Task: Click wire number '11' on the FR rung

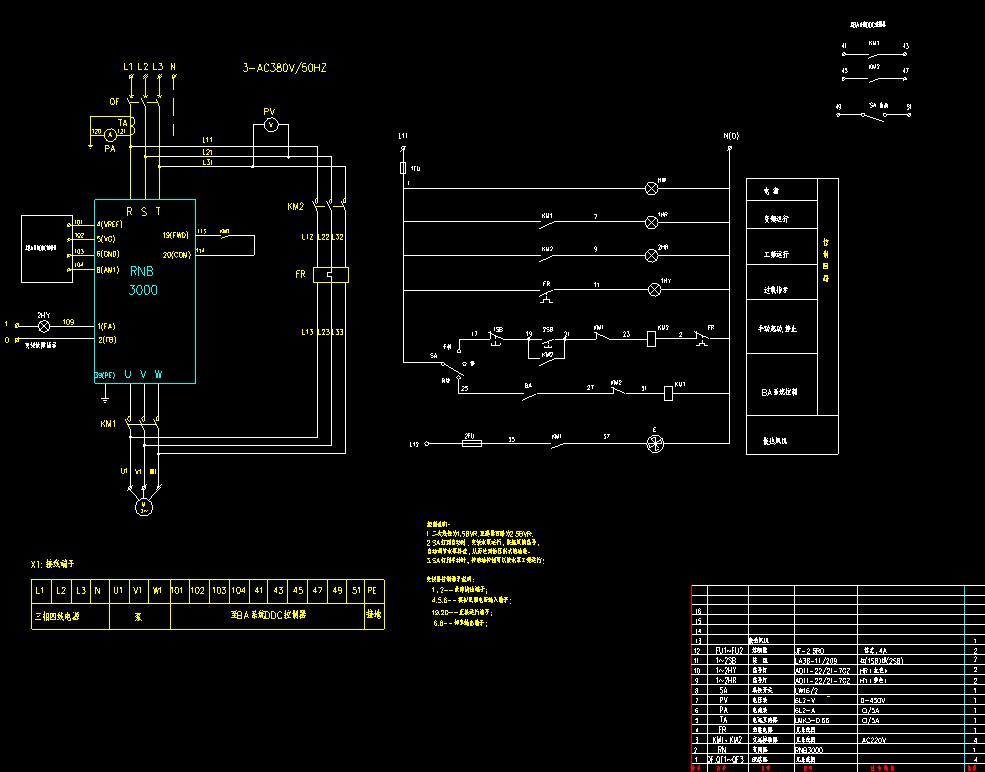Action: 596,285
